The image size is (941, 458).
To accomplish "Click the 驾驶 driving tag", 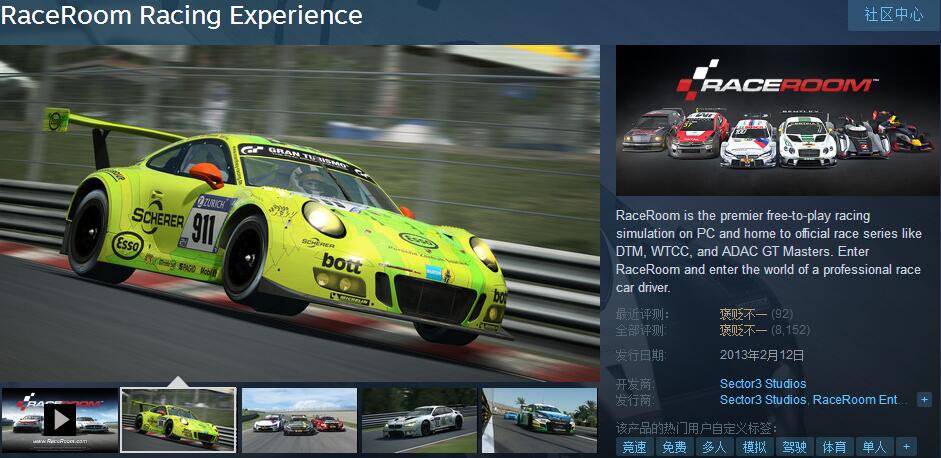I will click(794, 447).
